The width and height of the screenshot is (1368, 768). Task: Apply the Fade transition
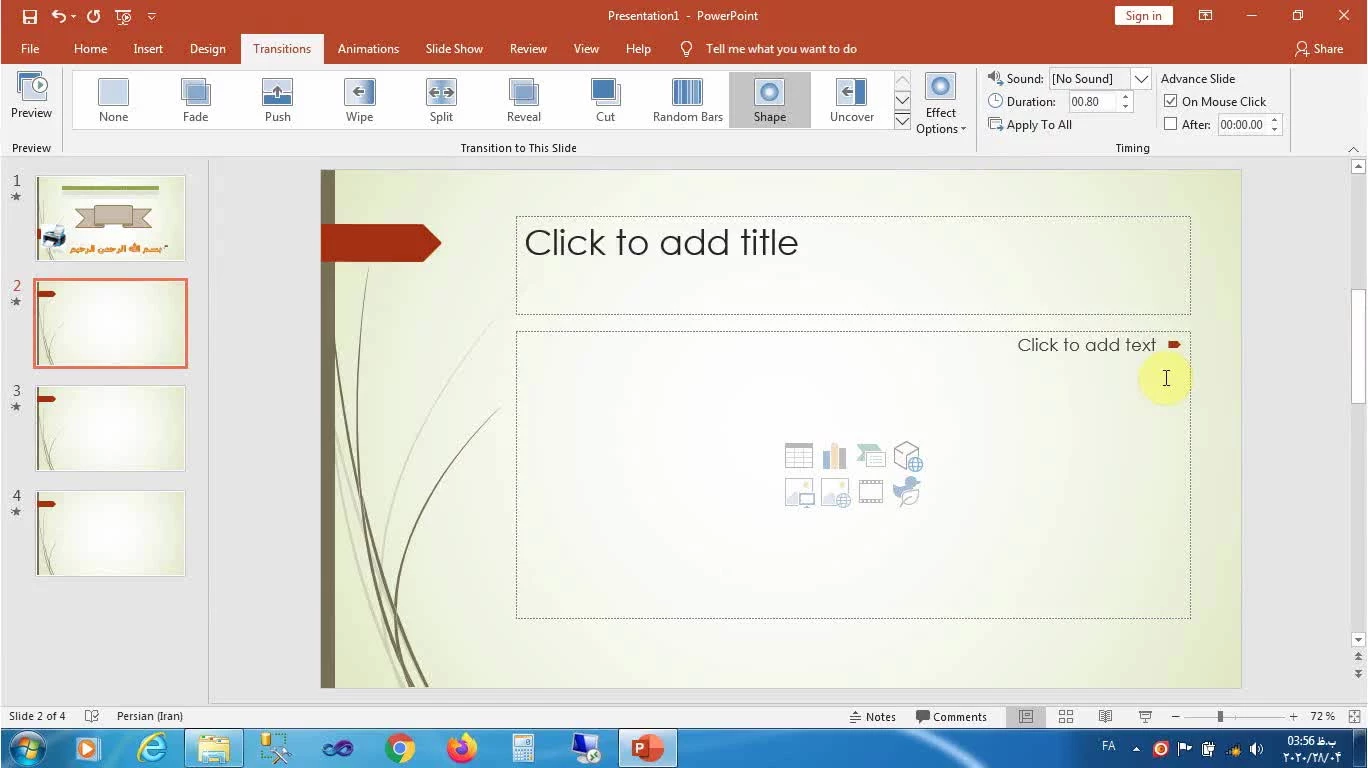pyautogui.click(x=195, y=100)
